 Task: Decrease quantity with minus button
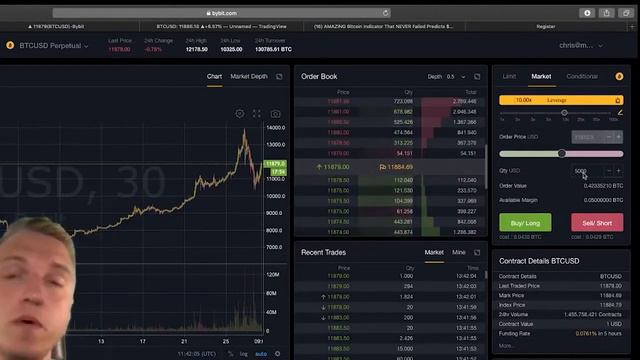(x=609, y=171)
